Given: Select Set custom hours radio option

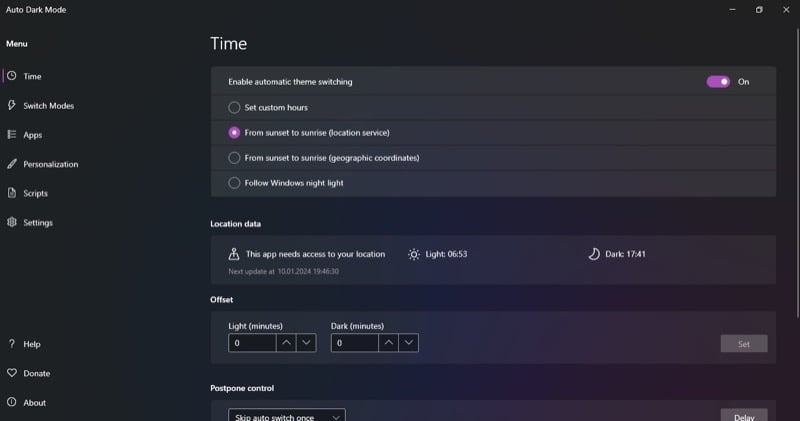Looking at the screenshot, I should click(x=234, y=107).
